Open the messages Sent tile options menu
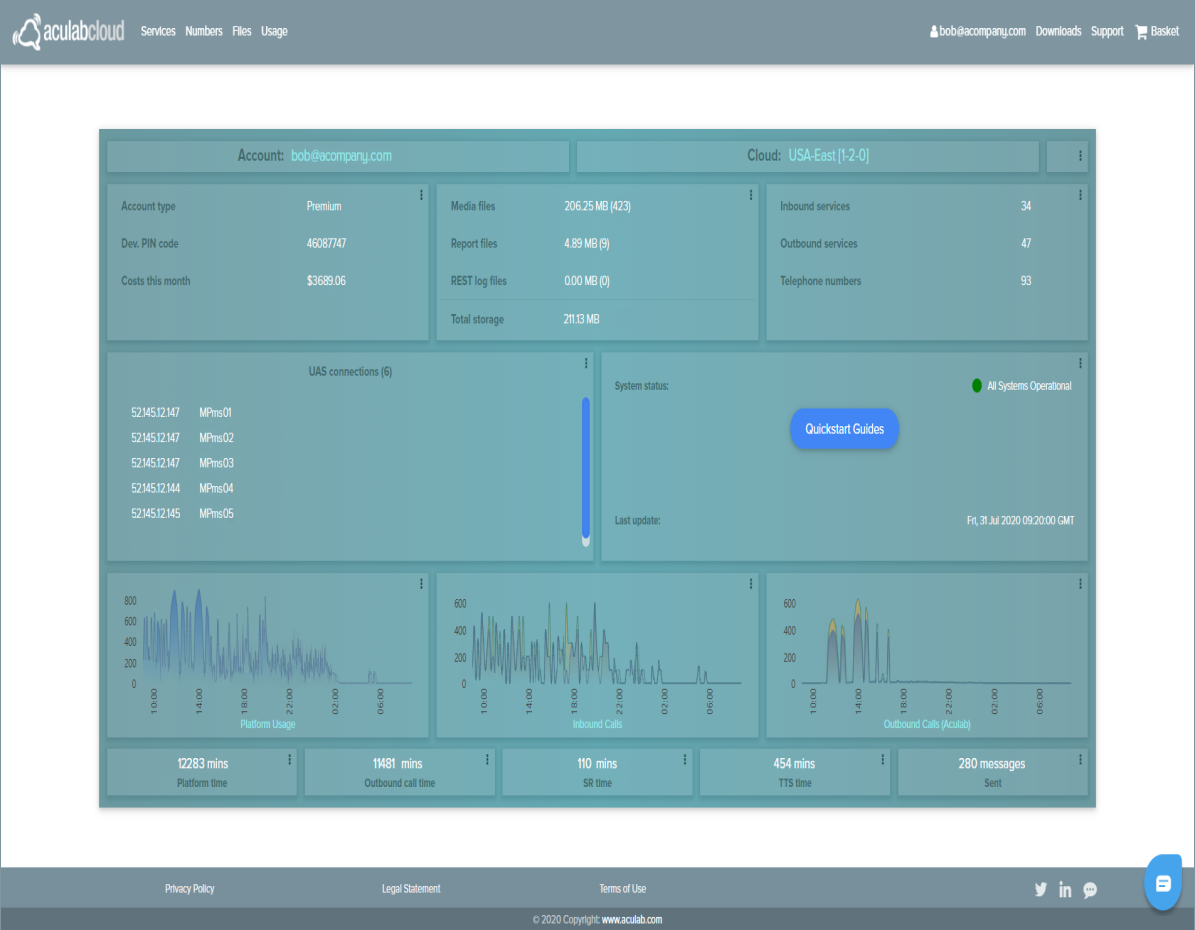1195x930 pixels. point(1080,759)
